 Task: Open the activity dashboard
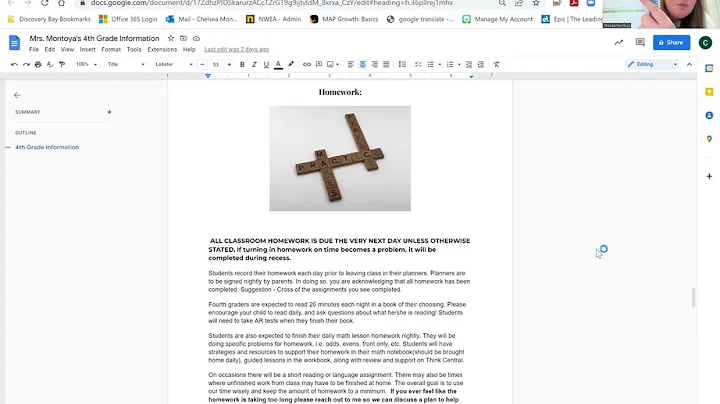click(x=619, y=42)
